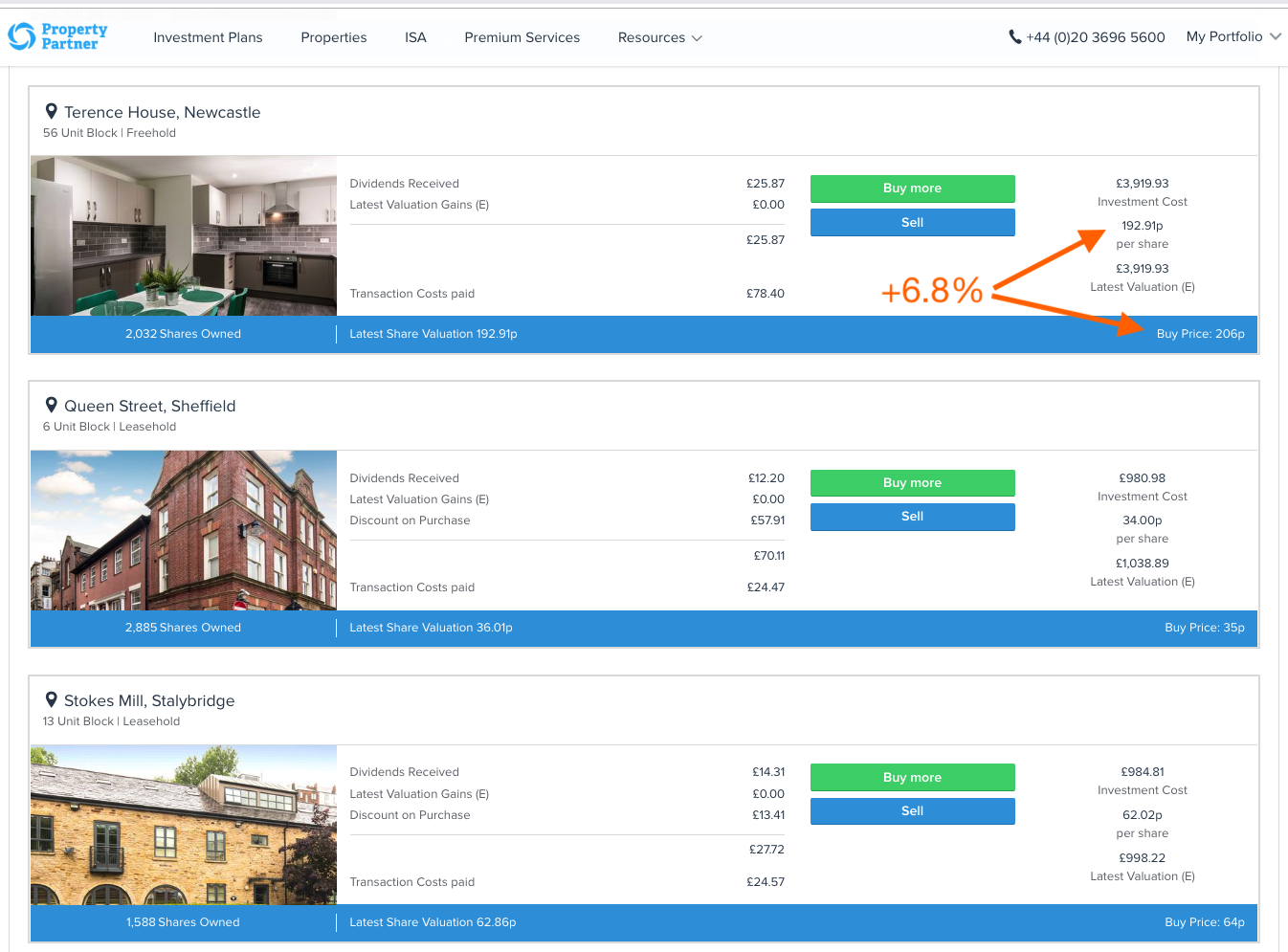Click the location pin for Queen Street

coord(52,406)
